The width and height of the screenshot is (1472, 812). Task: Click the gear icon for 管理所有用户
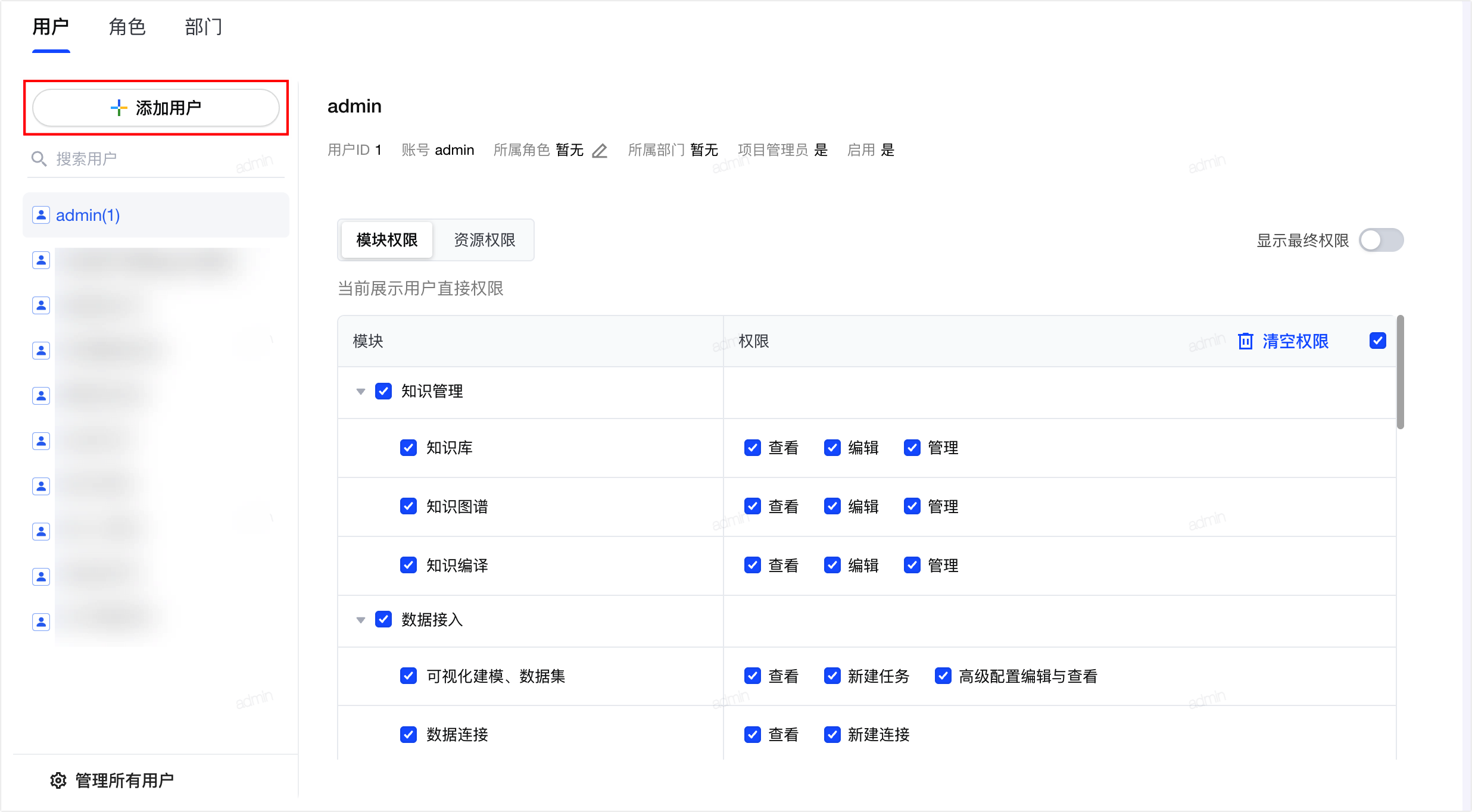coord(58,780)
